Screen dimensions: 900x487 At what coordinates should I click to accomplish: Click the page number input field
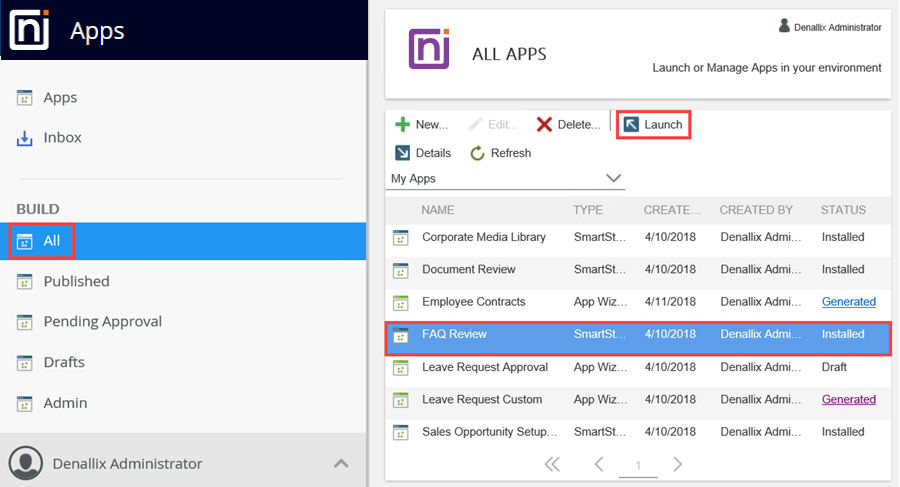(x=638, y=465)
